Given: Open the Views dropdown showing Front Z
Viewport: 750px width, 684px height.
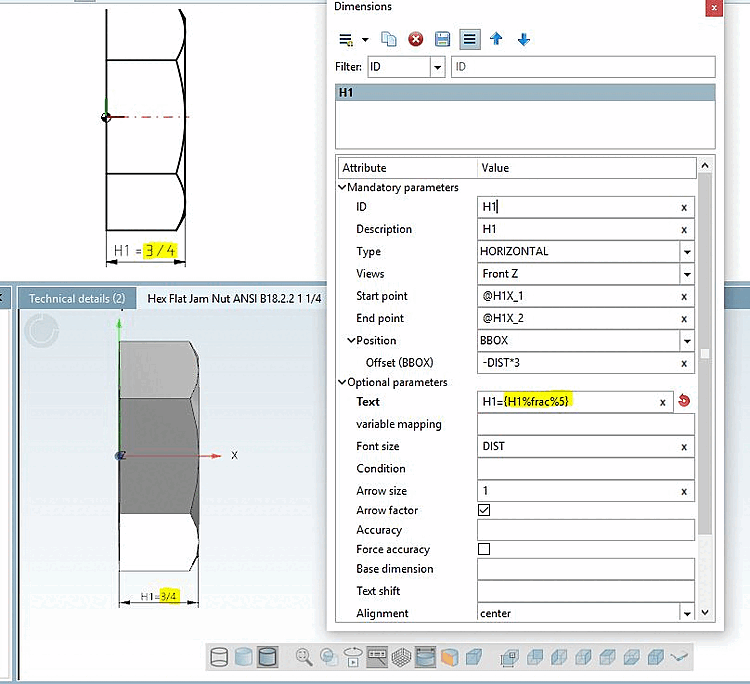Looking at the screenshot, I should [x=687, y=274].
